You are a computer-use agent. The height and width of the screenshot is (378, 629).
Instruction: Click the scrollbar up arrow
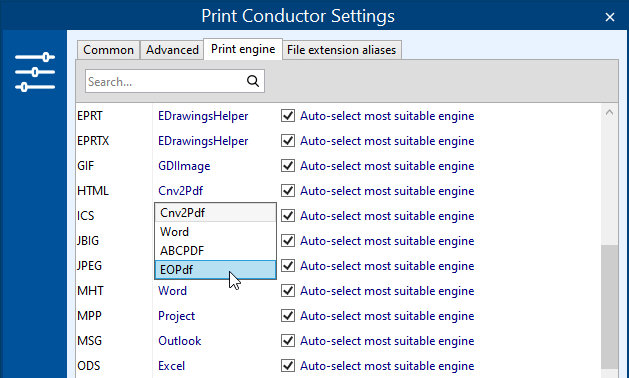click(x=609, y=112)
